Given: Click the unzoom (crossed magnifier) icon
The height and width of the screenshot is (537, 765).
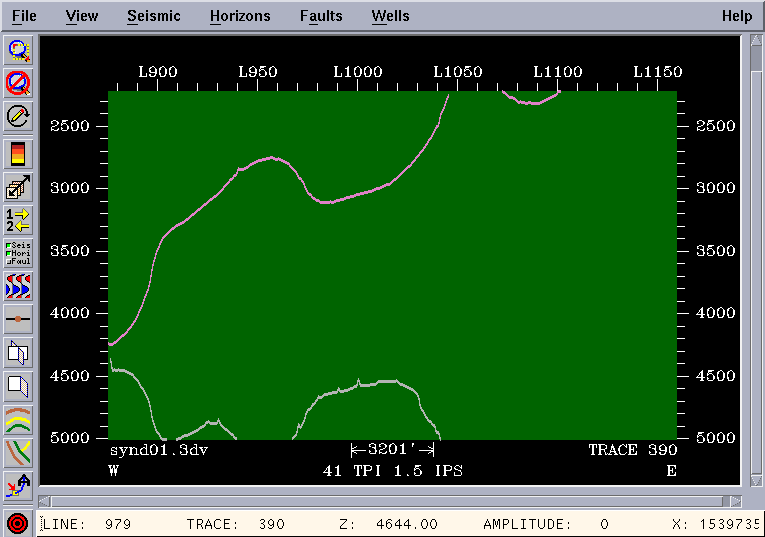Looking at the screenshot, I should pos(18,82).
